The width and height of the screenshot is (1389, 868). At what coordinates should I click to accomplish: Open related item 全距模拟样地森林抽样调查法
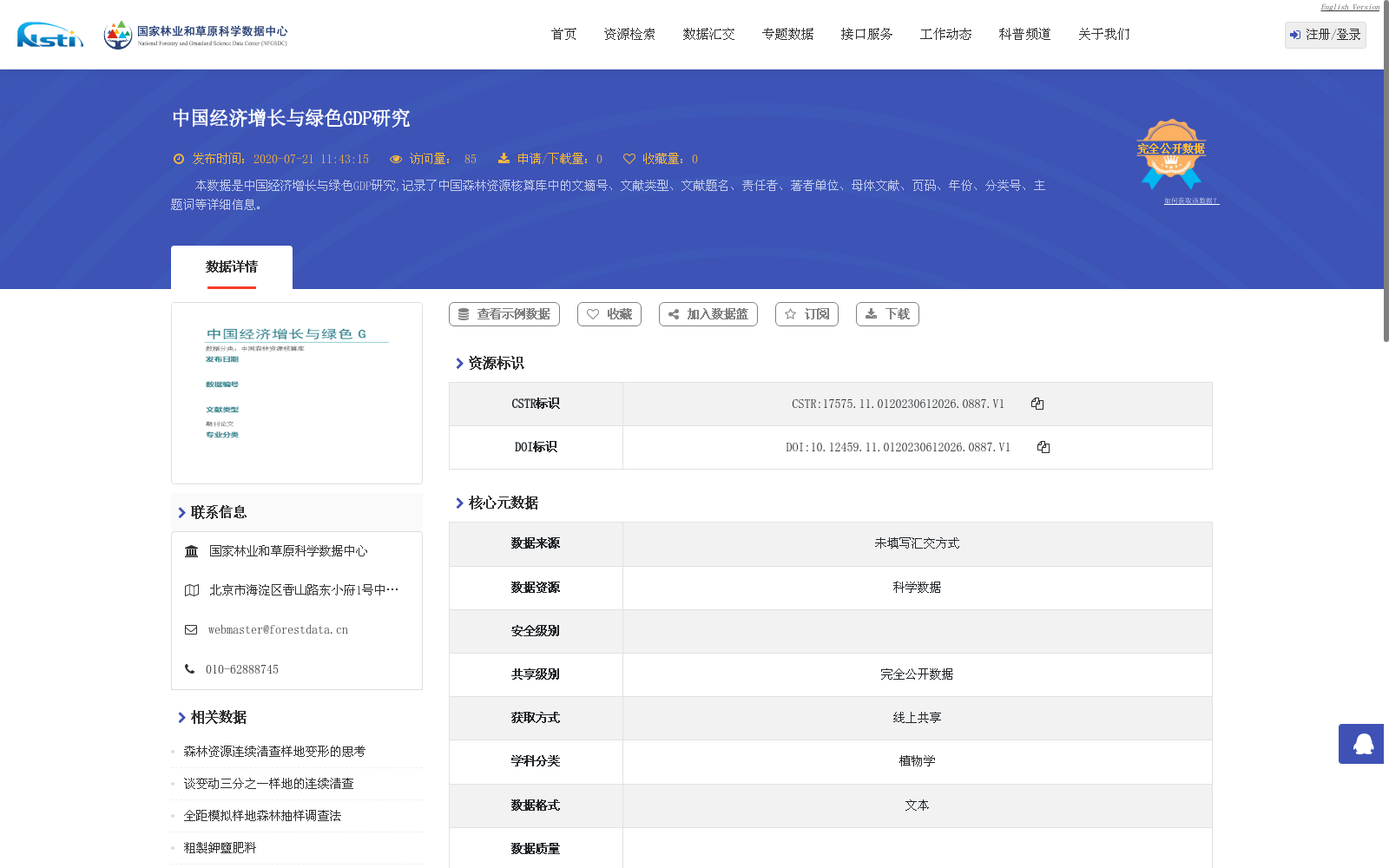(x=262, y=816)
